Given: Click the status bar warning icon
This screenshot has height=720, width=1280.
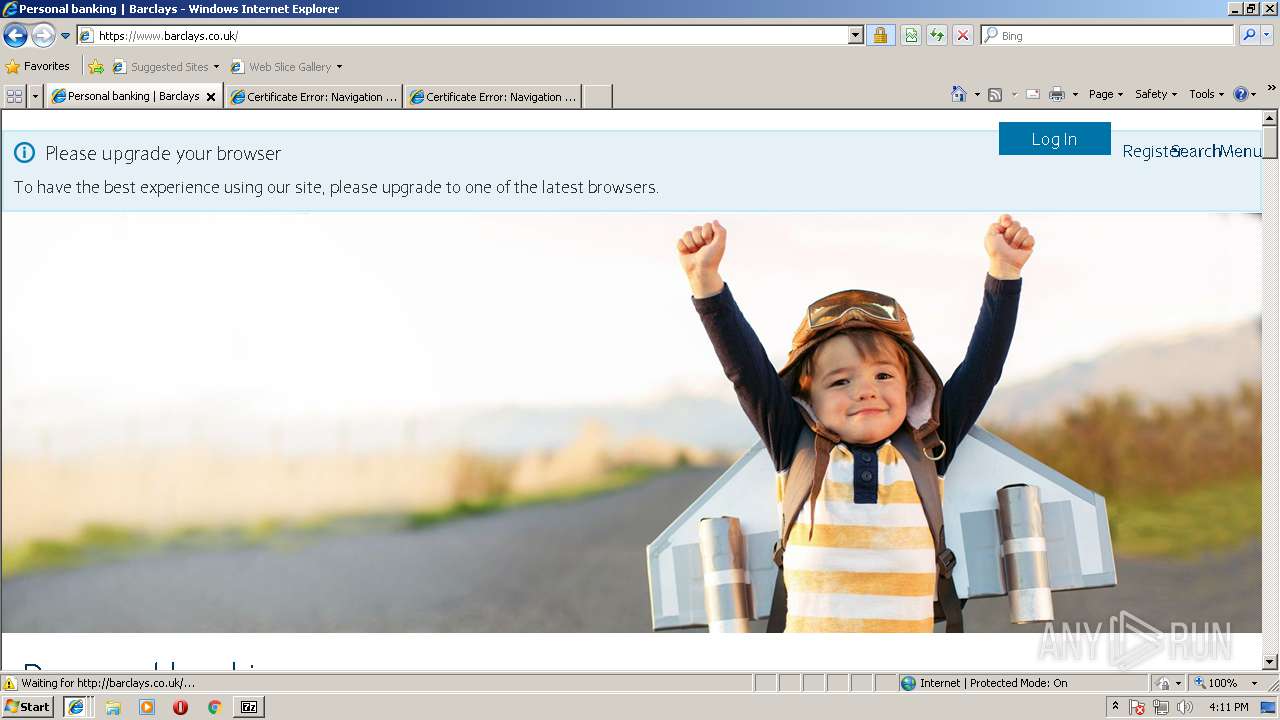Looking at the screenshot, I should pyautogui.click(x=10, y=683).
